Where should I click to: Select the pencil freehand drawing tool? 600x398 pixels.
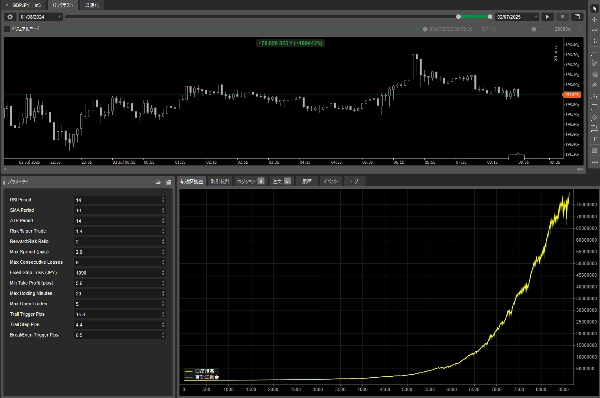point(594,63)
